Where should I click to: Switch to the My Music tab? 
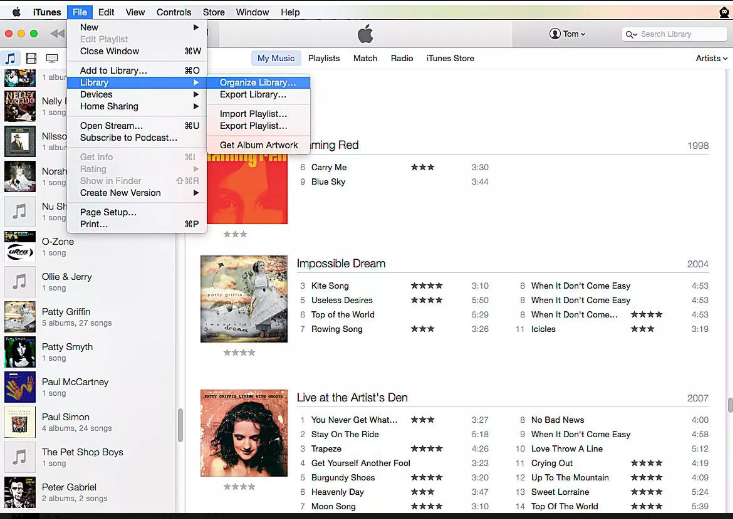tap(276, 58)
